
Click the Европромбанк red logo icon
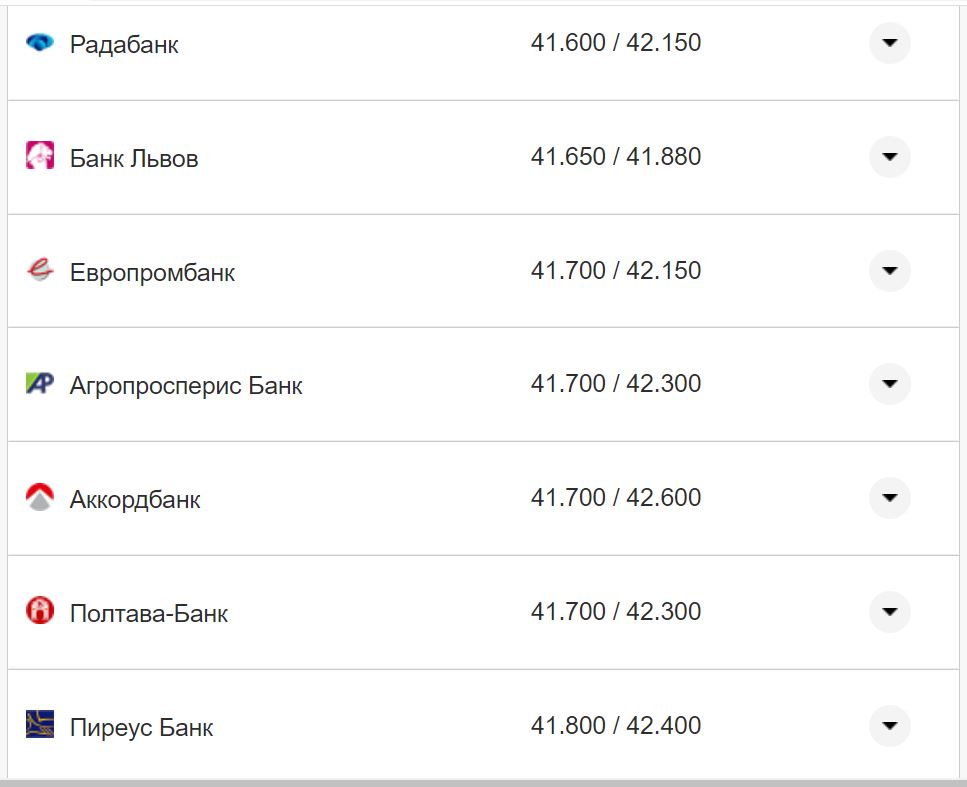(40, 271)
